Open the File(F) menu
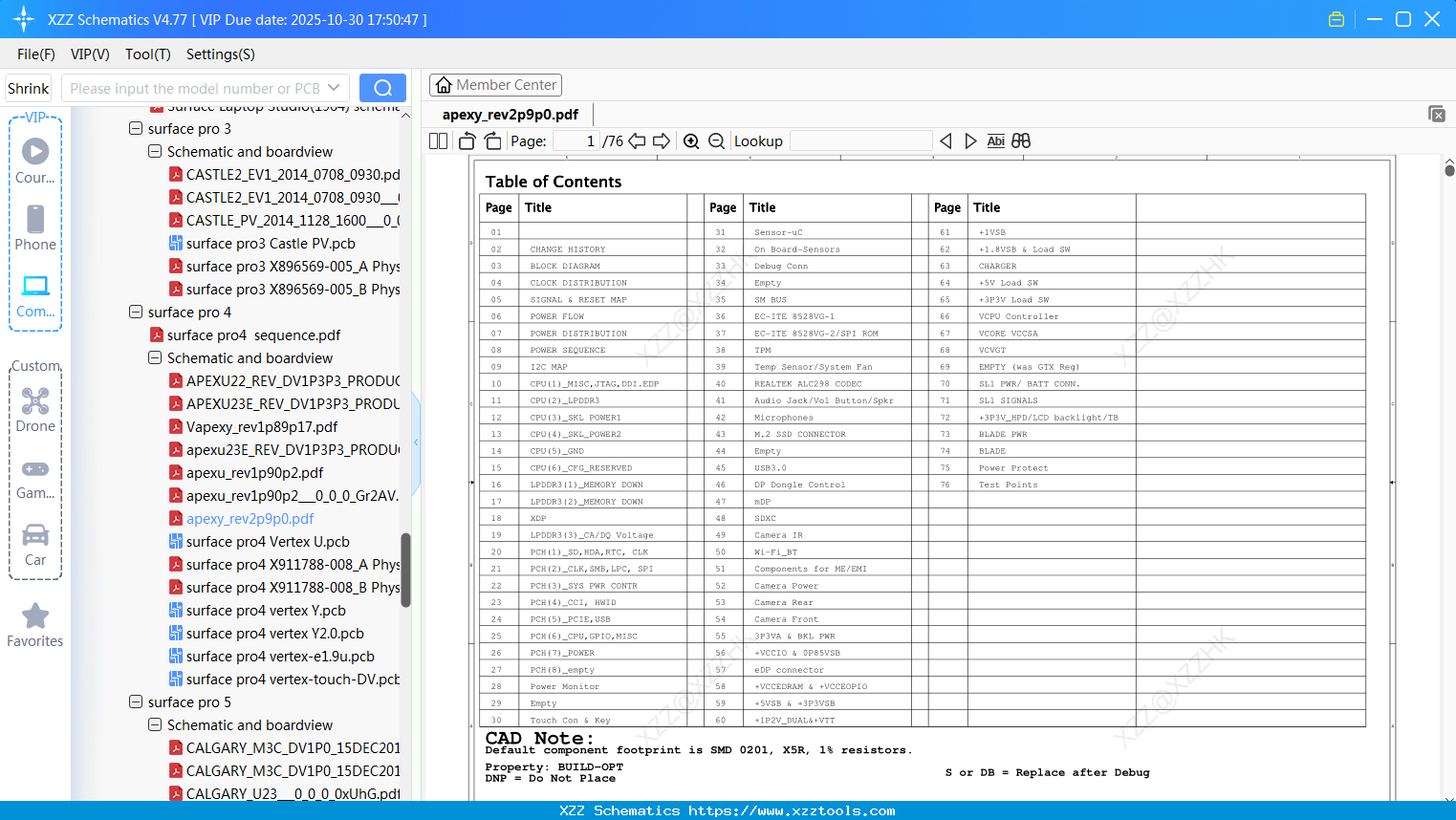This screenshot has height=820, width=1456. (x=36, y=54)
